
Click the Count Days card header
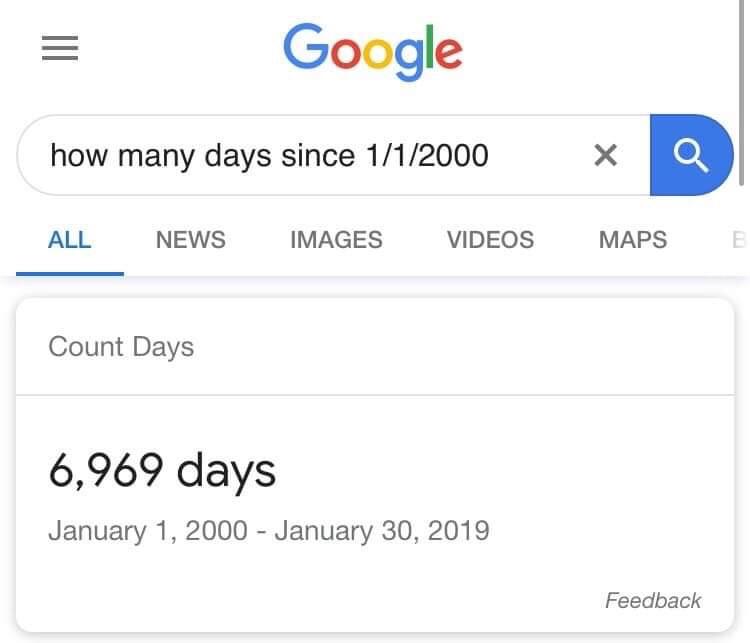point(121,347)
